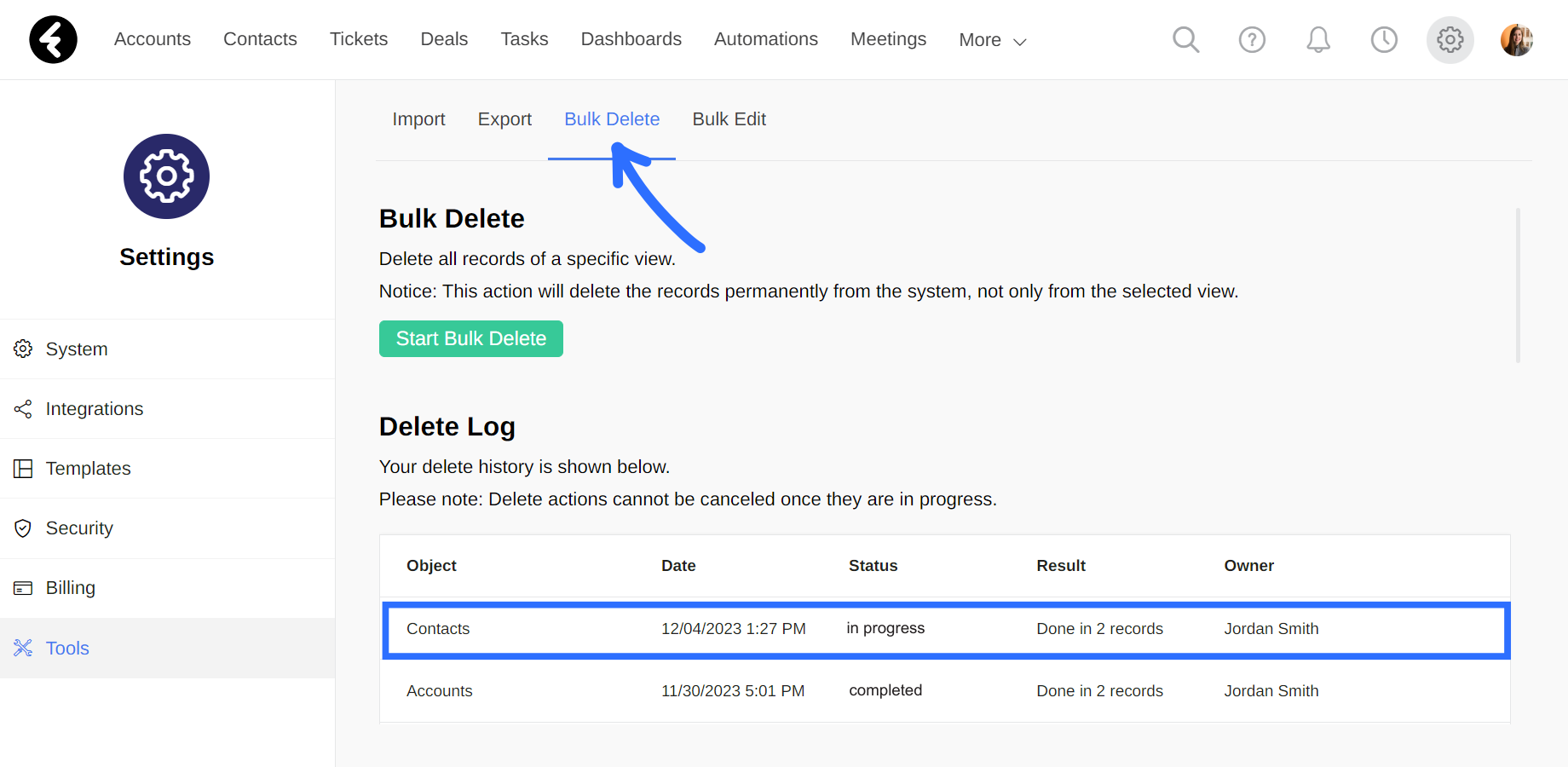Switch to the Export tab
Viewport: 1568px width, 767px height.
pyautogui.click(x=504, y=119)
